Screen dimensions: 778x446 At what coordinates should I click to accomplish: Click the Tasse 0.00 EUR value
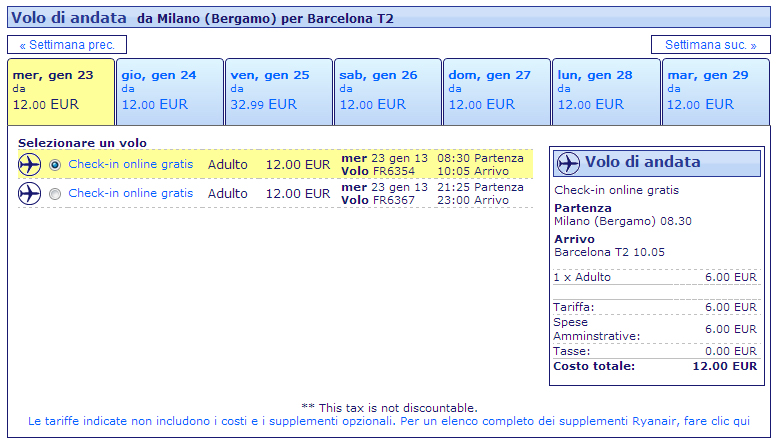pyautogui.click(x=731, y=351)
